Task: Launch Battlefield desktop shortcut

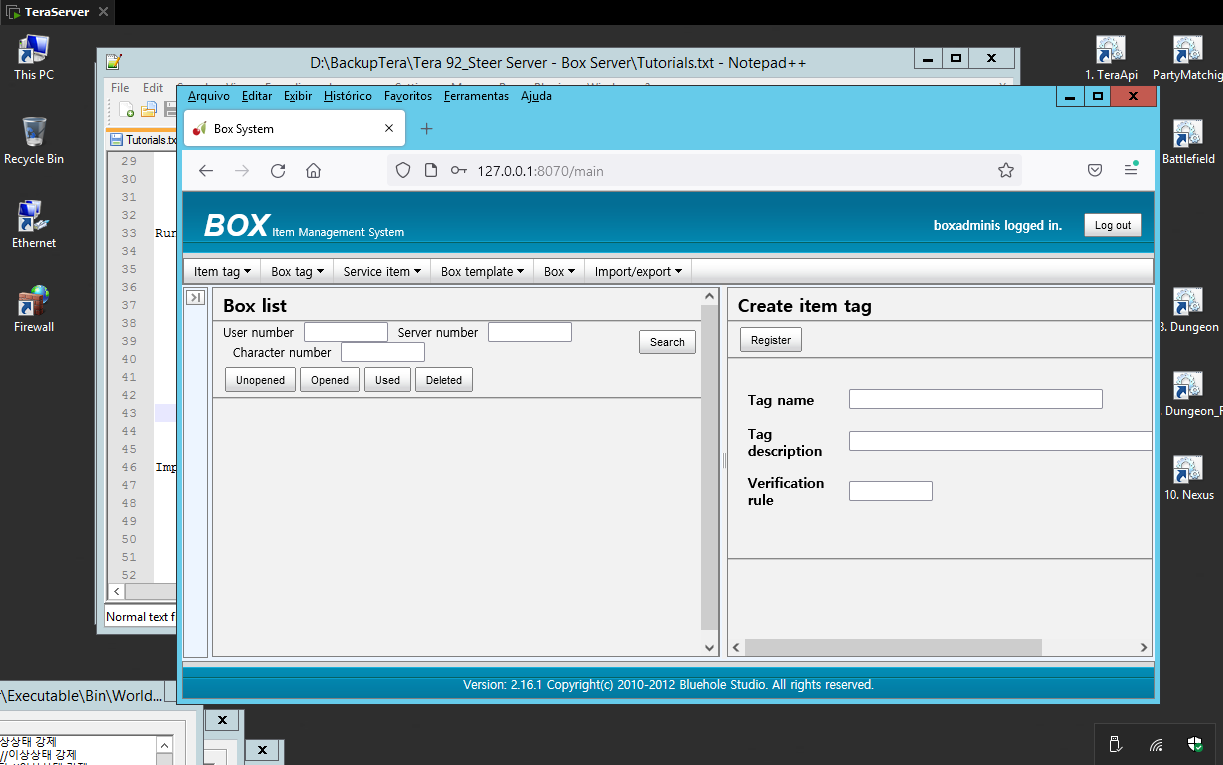Action: click(x=1188, y=141)
